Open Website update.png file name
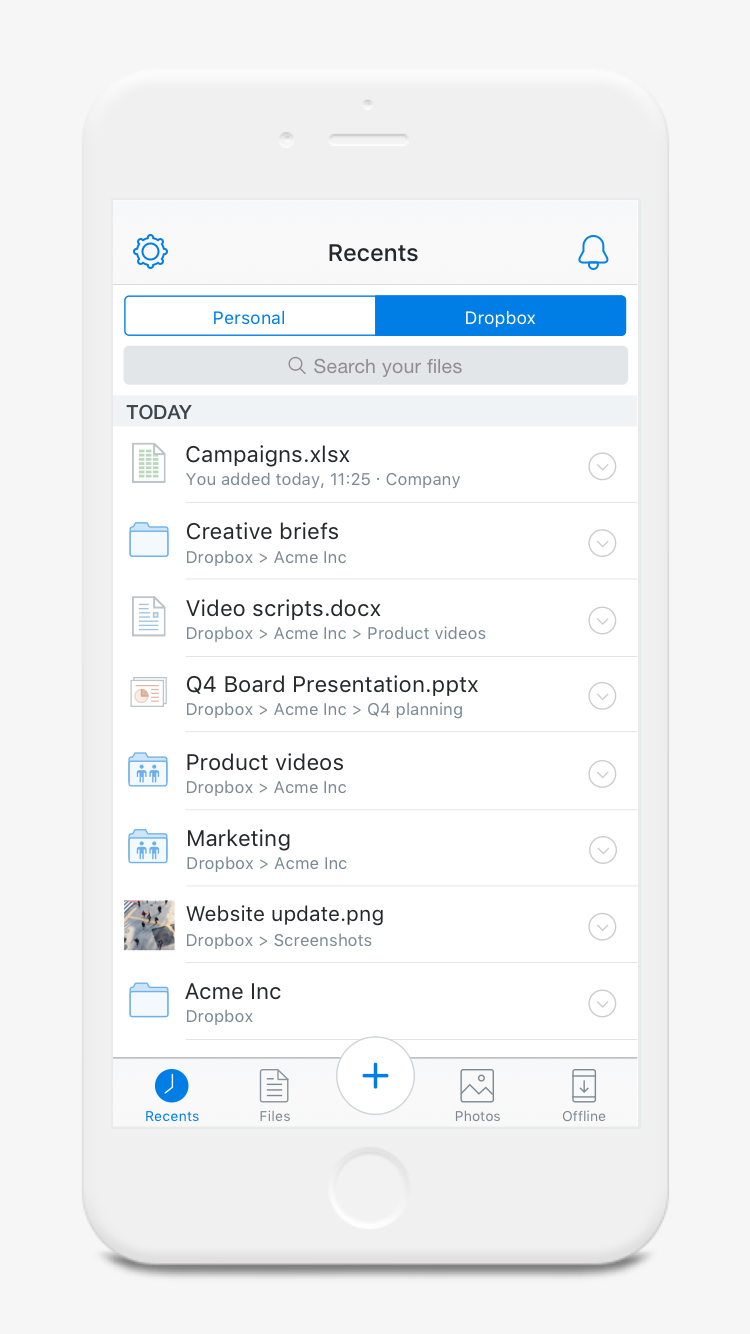750x1334 pixels. coord(285,914)
